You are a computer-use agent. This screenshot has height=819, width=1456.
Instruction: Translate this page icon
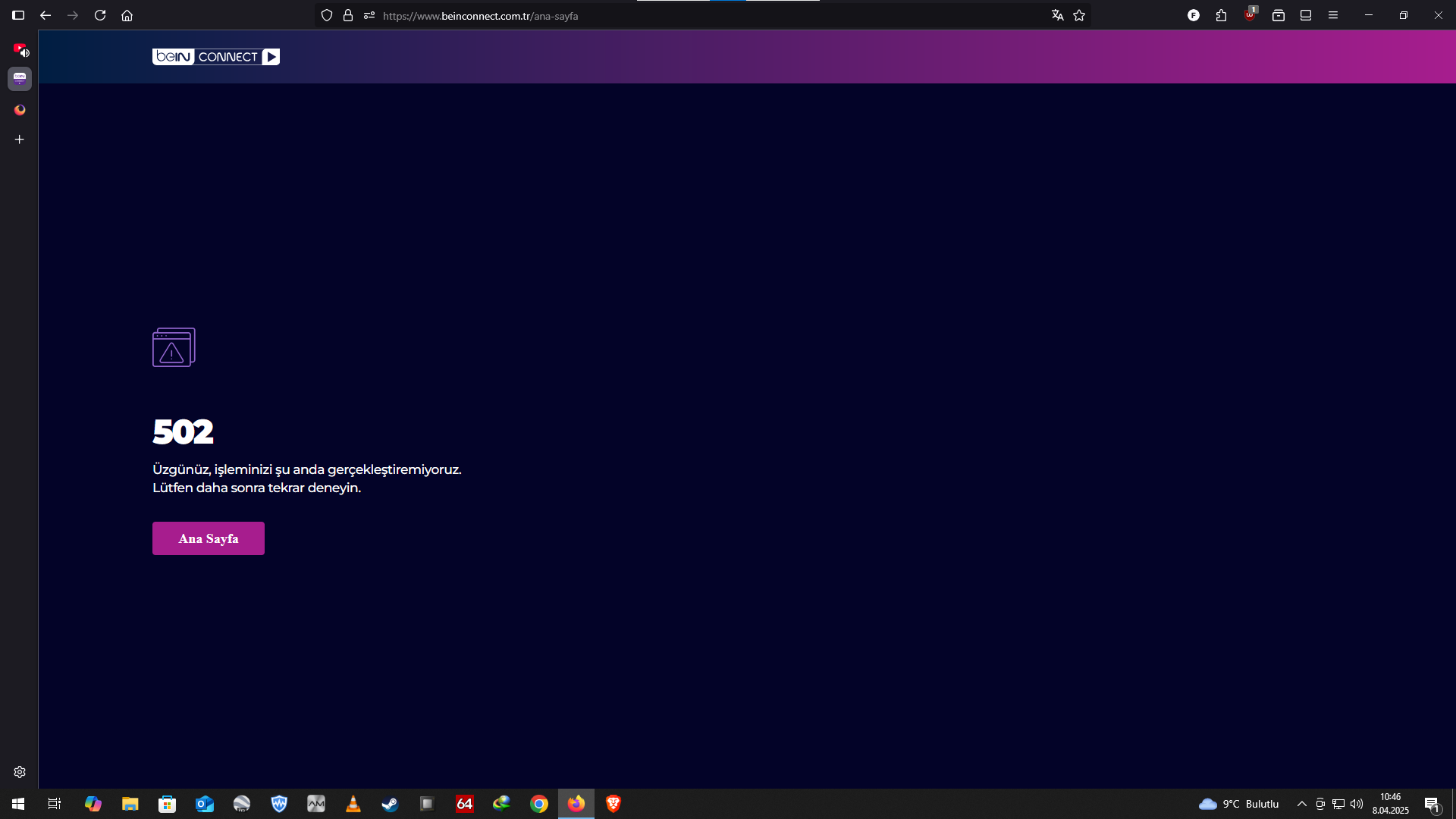(1057, 15)
